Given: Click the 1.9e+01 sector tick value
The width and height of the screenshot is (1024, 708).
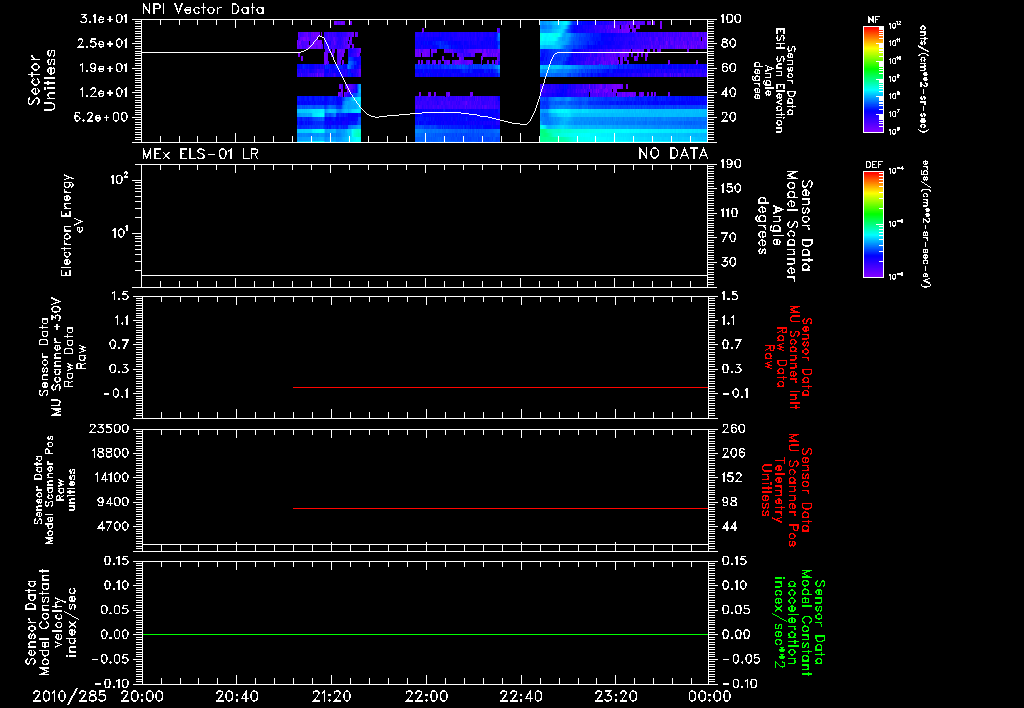Looking at the screenshot, I should click(x=103, y=68).
